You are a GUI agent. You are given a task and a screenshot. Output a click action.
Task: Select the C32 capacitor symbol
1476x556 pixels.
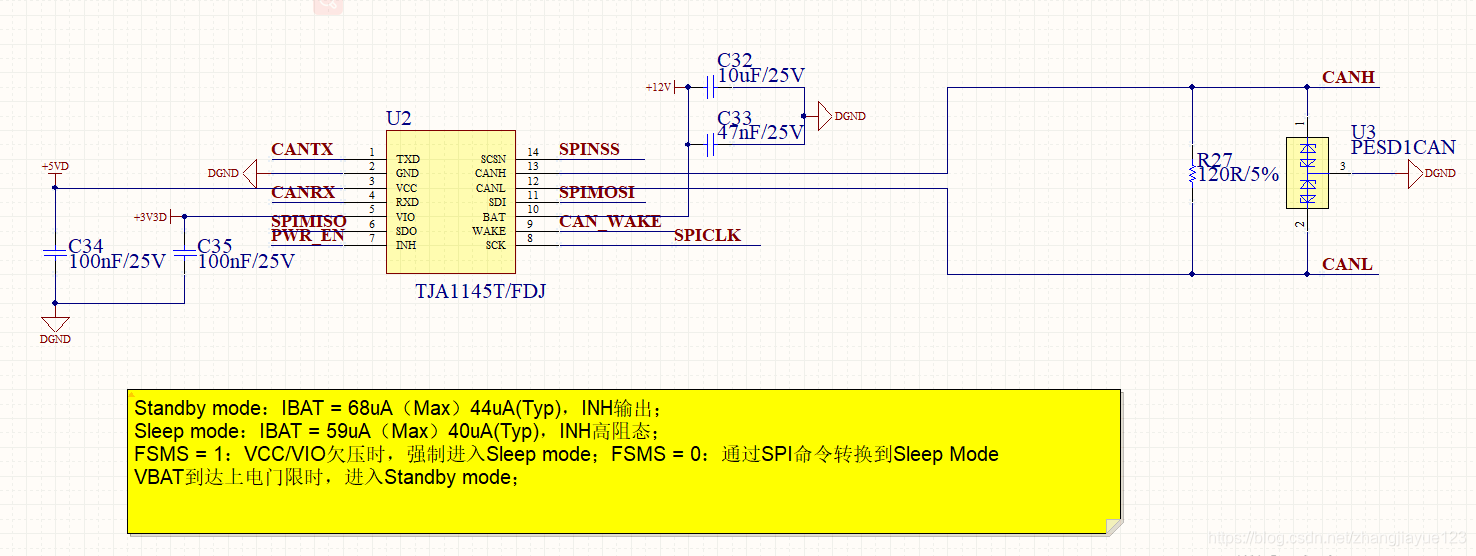click(x=710, y=88)
